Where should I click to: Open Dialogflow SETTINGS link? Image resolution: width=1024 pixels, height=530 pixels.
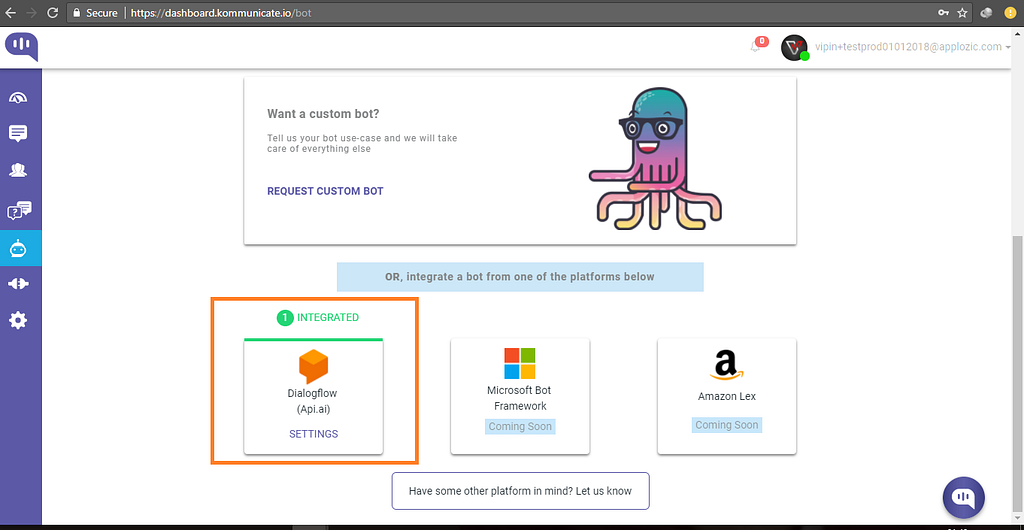[x=313, y=433]
